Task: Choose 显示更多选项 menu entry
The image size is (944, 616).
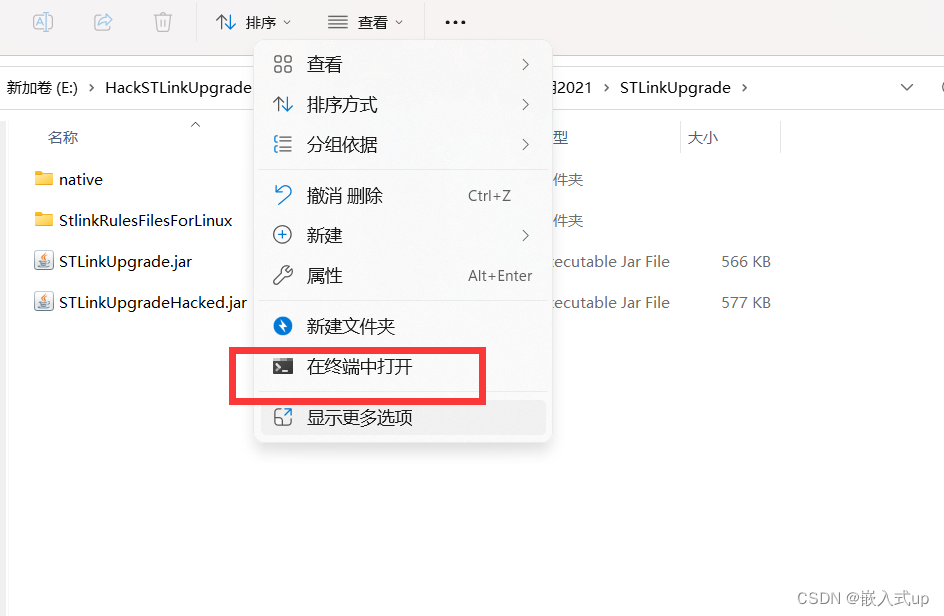Action: click(x=403, y=417)
